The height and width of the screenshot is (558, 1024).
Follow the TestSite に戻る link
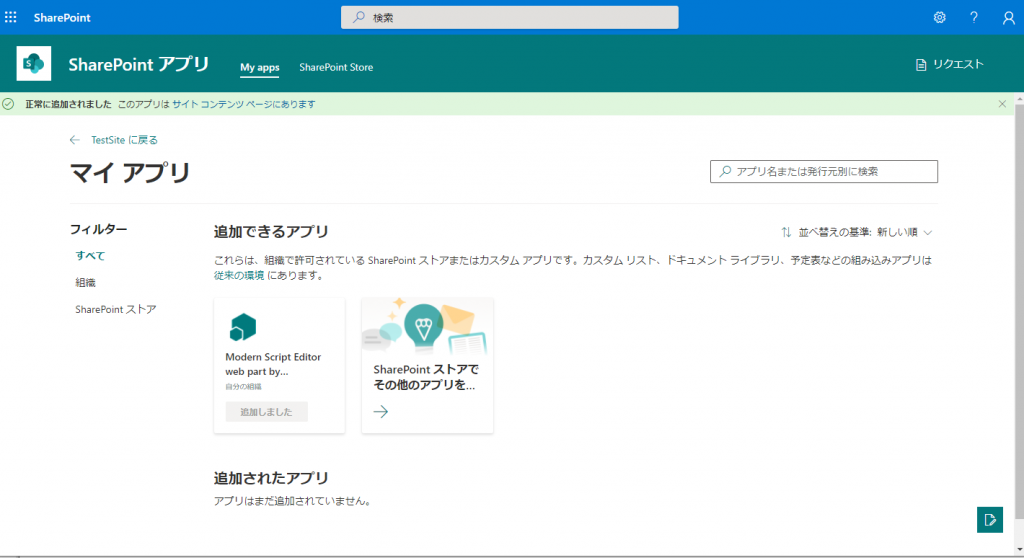pos(124,140)
